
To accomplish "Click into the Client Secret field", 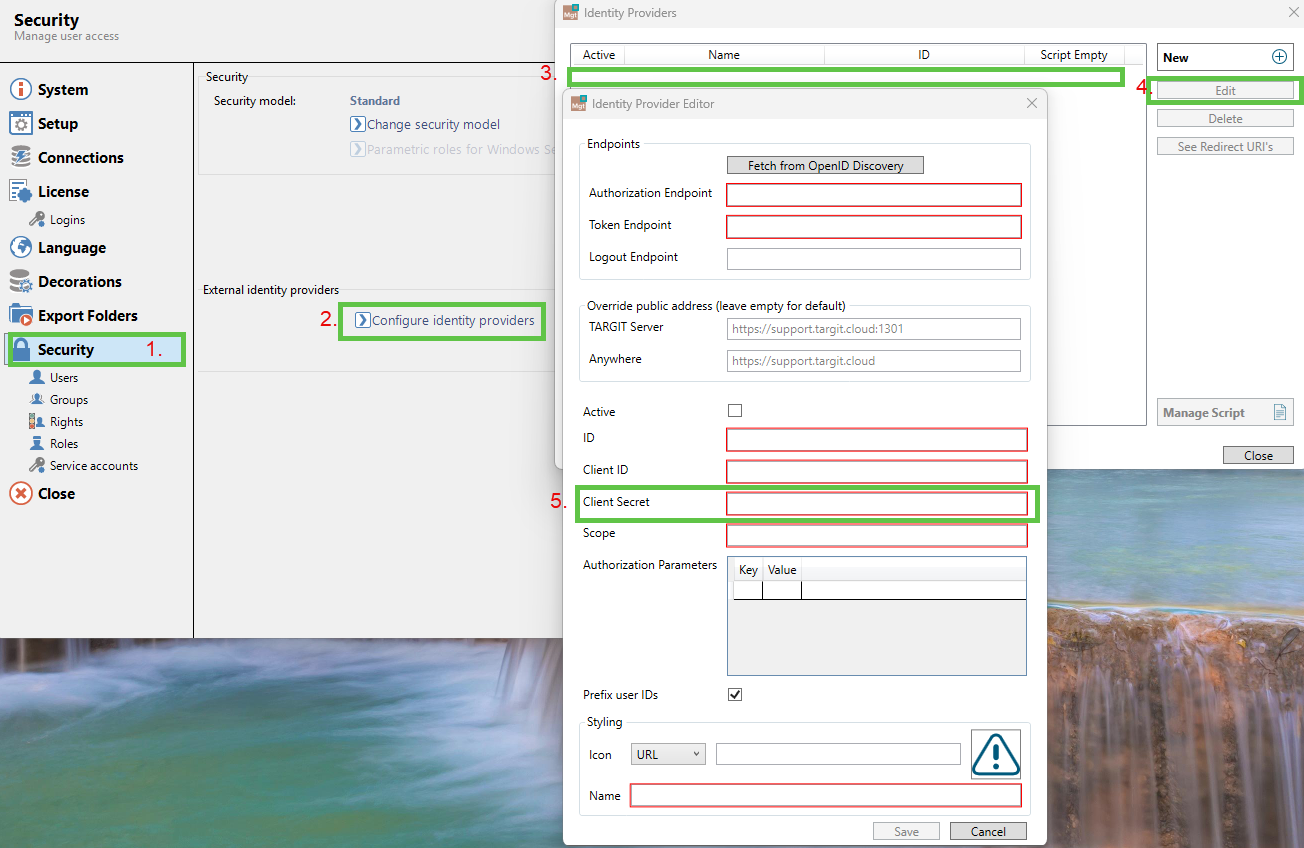I will pyautogui.click(x=876, y=503).
